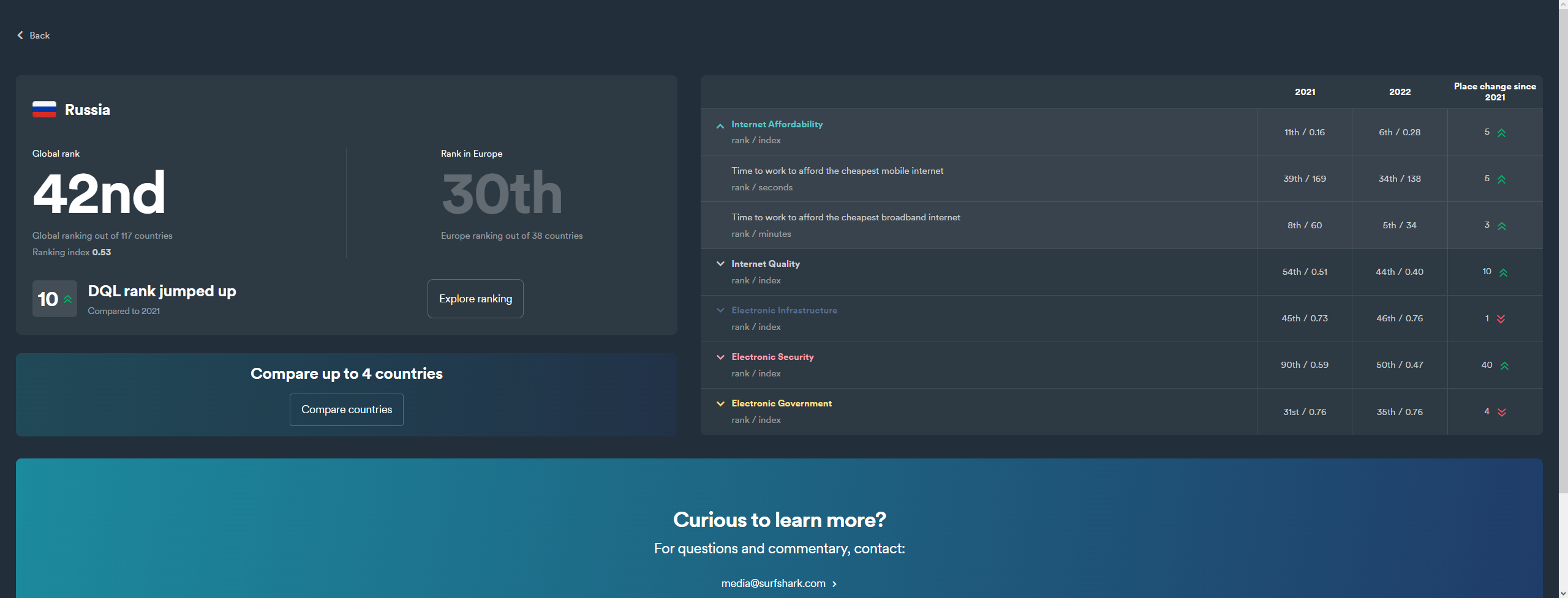Open the media@surfshark.com email link
Viewport: 1568px width, 598px height.
point(773,583)
